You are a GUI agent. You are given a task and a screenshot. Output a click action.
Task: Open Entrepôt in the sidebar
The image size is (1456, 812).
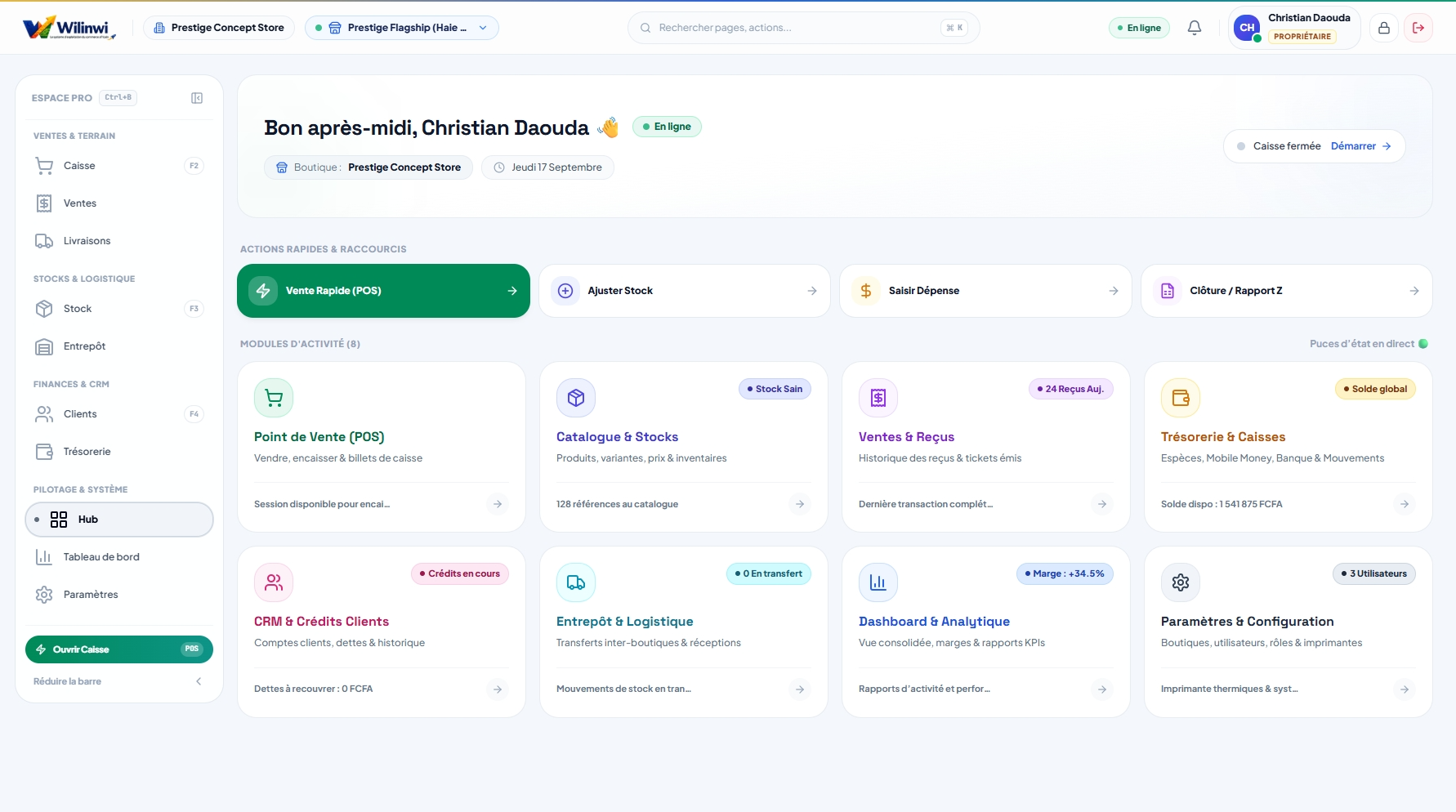coord(119,346)
